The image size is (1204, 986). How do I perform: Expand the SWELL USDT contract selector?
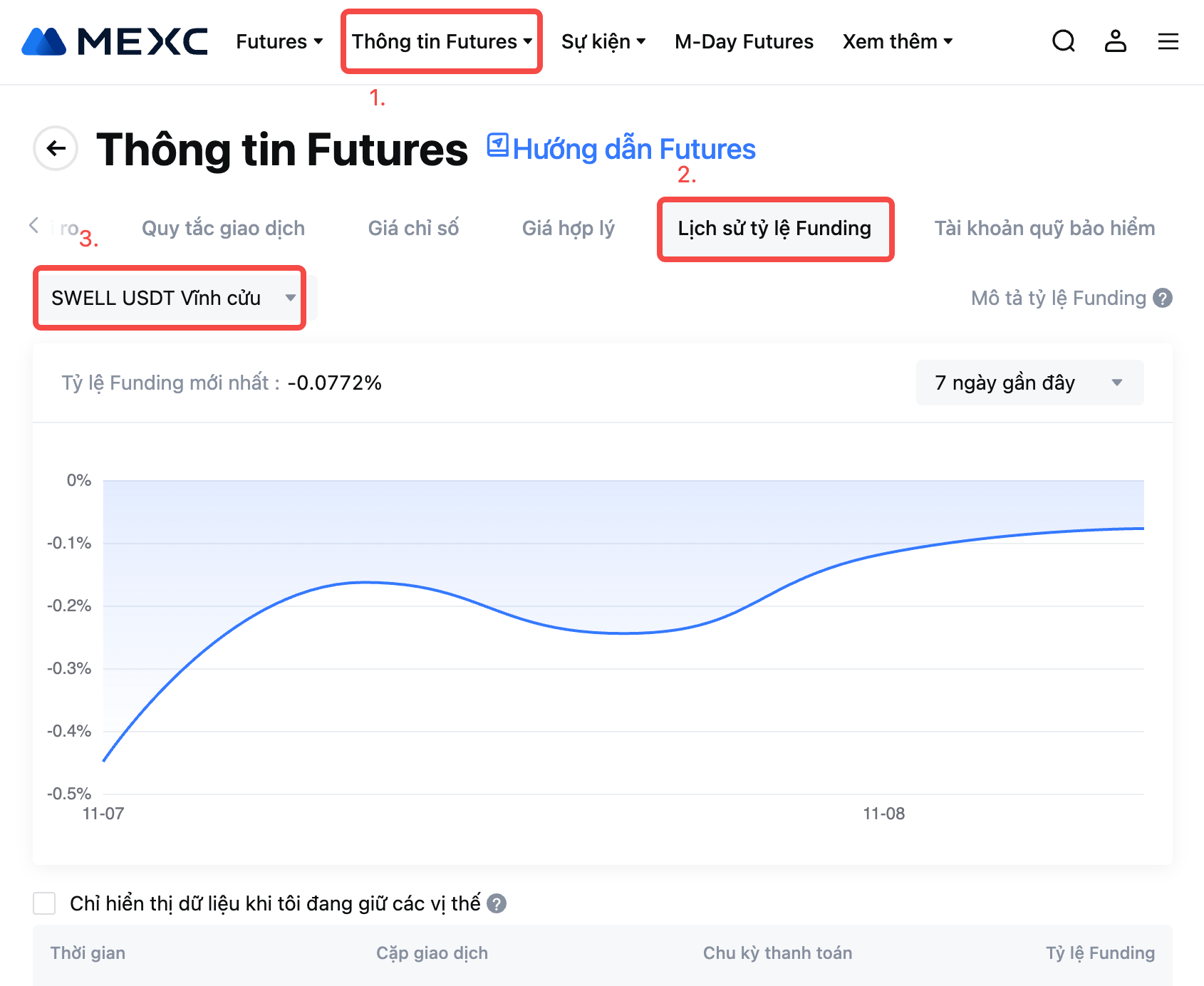pos(170,298)
